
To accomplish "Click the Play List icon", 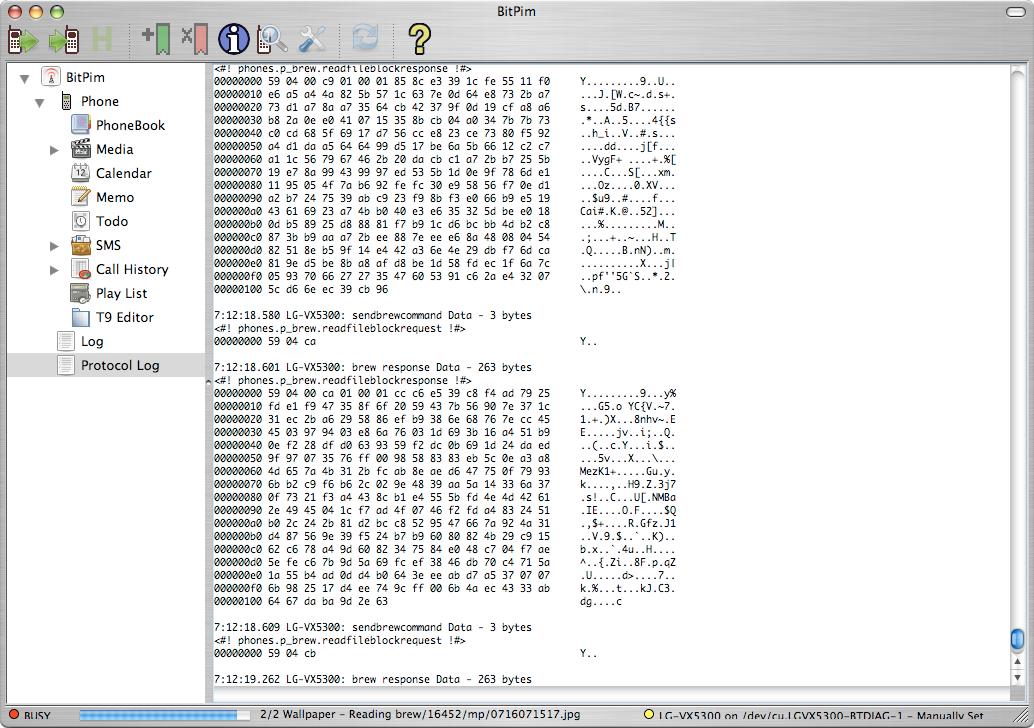I will pos(80,293).
